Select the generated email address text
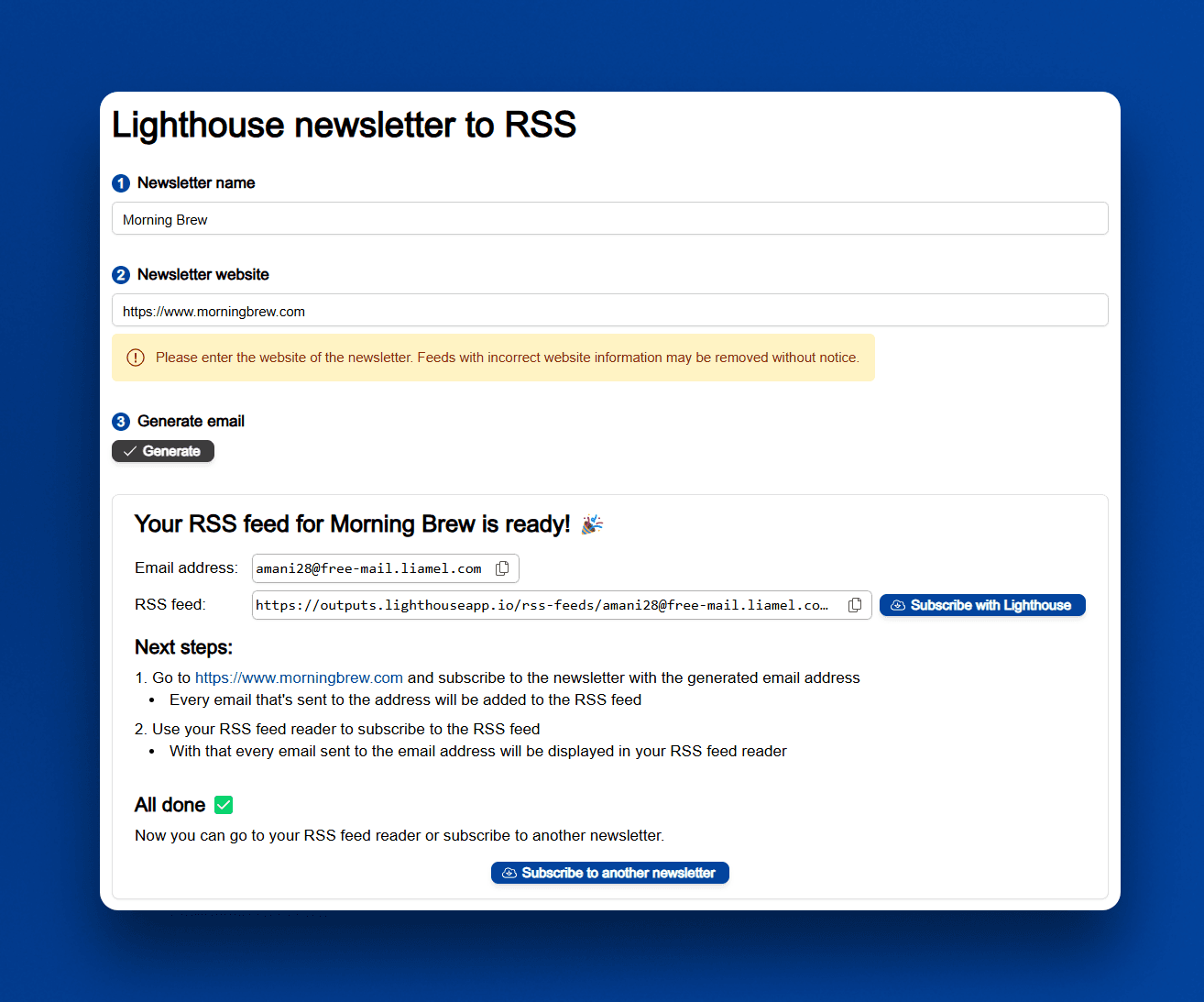The height and width of the screenshot is (1002, 1204). (x=368, y=568)
